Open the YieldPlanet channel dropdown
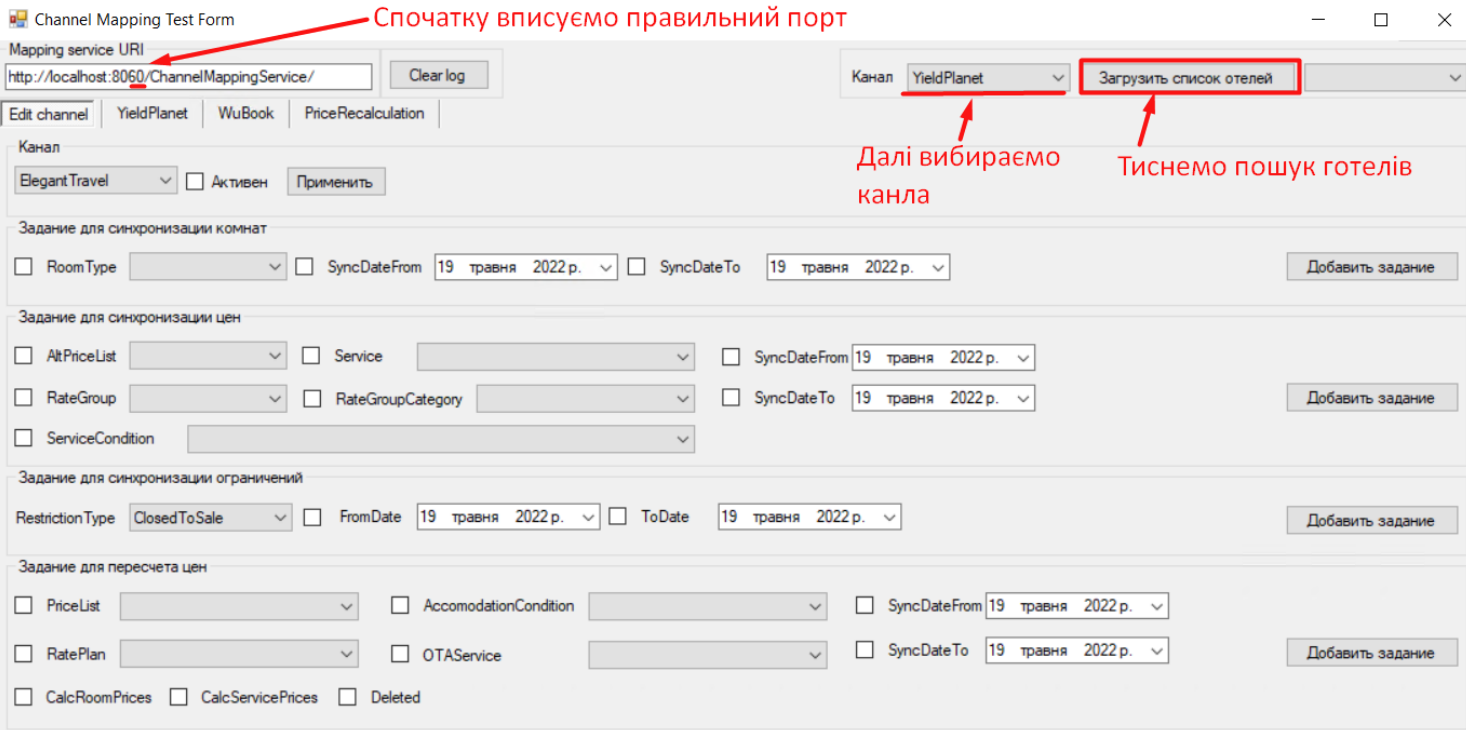 click(x=988, y=77)
